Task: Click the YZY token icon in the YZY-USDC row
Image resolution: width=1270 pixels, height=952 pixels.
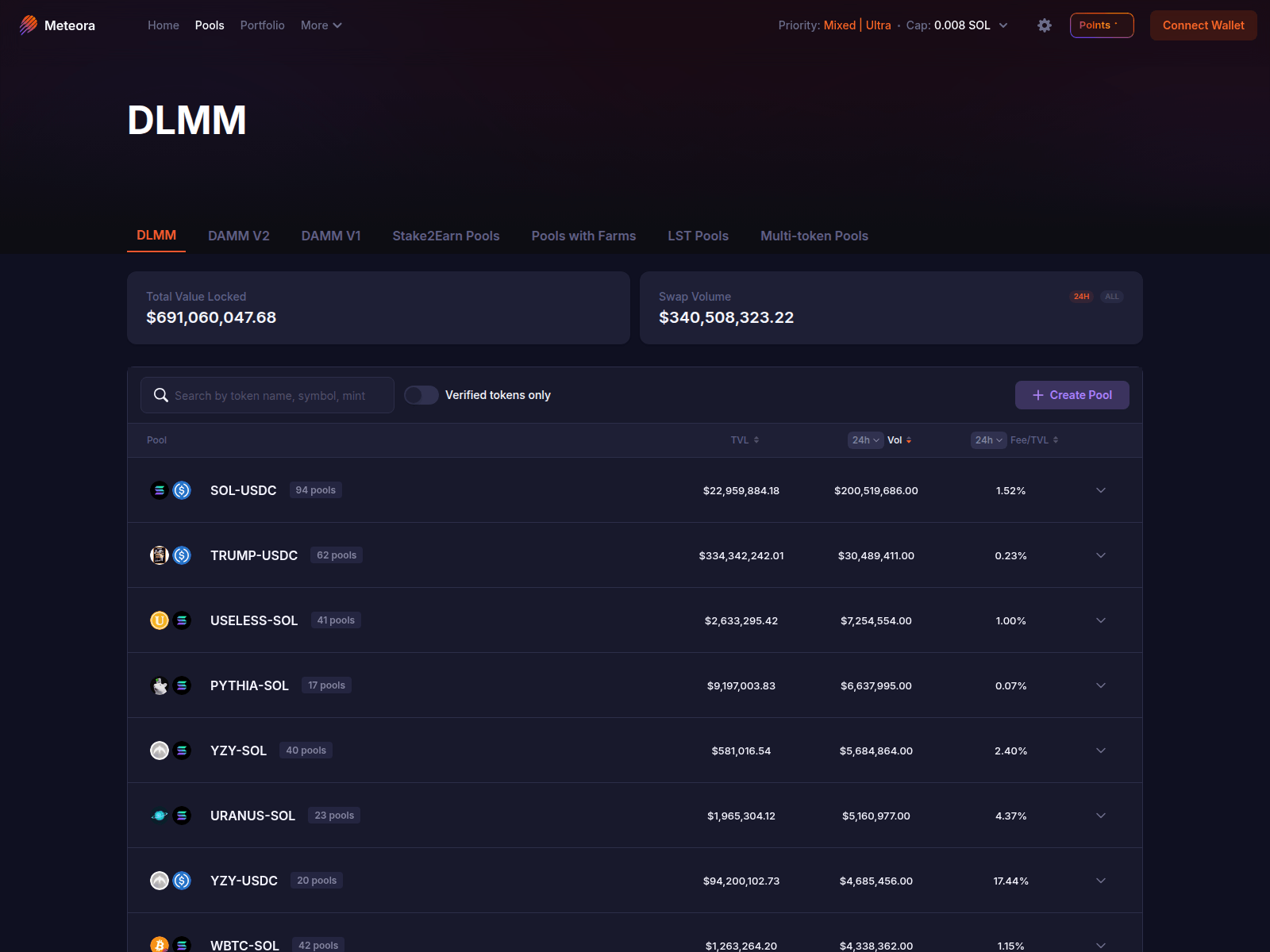Action: (x=160, y=881)
